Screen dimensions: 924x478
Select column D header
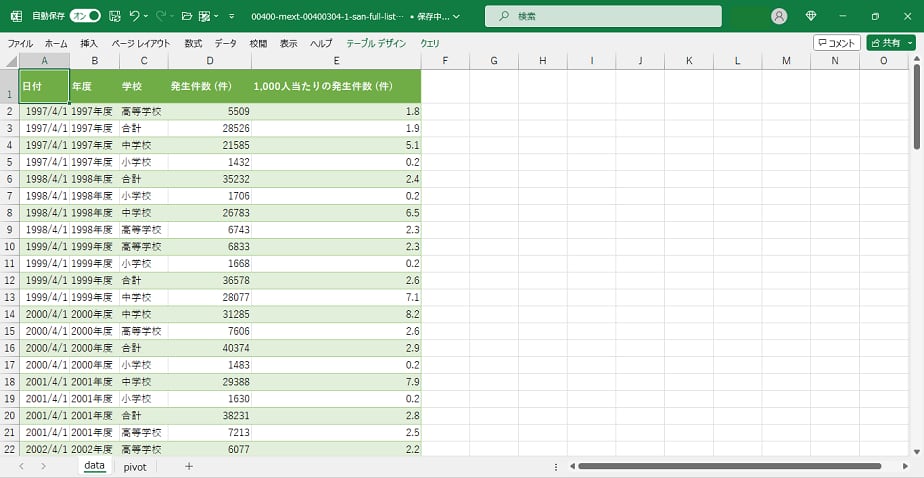tap(209, 61)
